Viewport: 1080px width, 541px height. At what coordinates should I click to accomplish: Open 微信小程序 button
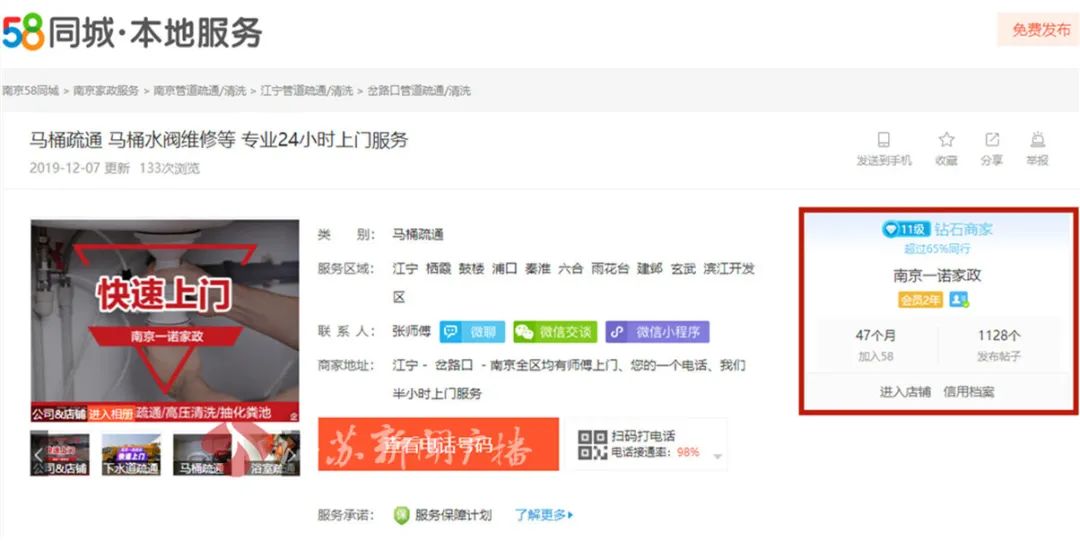coord(657,332)
